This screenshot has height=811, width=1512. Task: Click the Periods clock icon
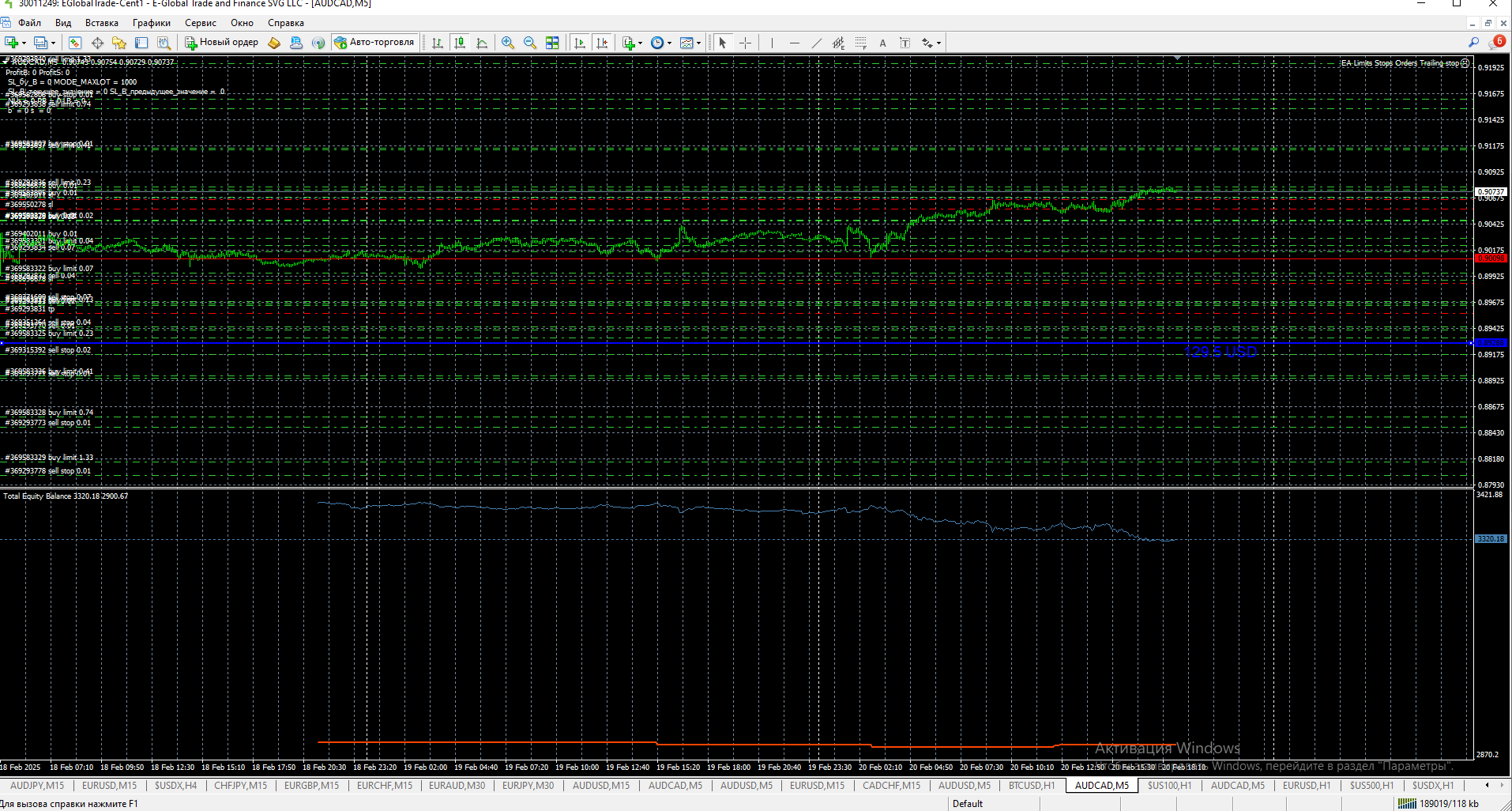[x=657, y=43]
